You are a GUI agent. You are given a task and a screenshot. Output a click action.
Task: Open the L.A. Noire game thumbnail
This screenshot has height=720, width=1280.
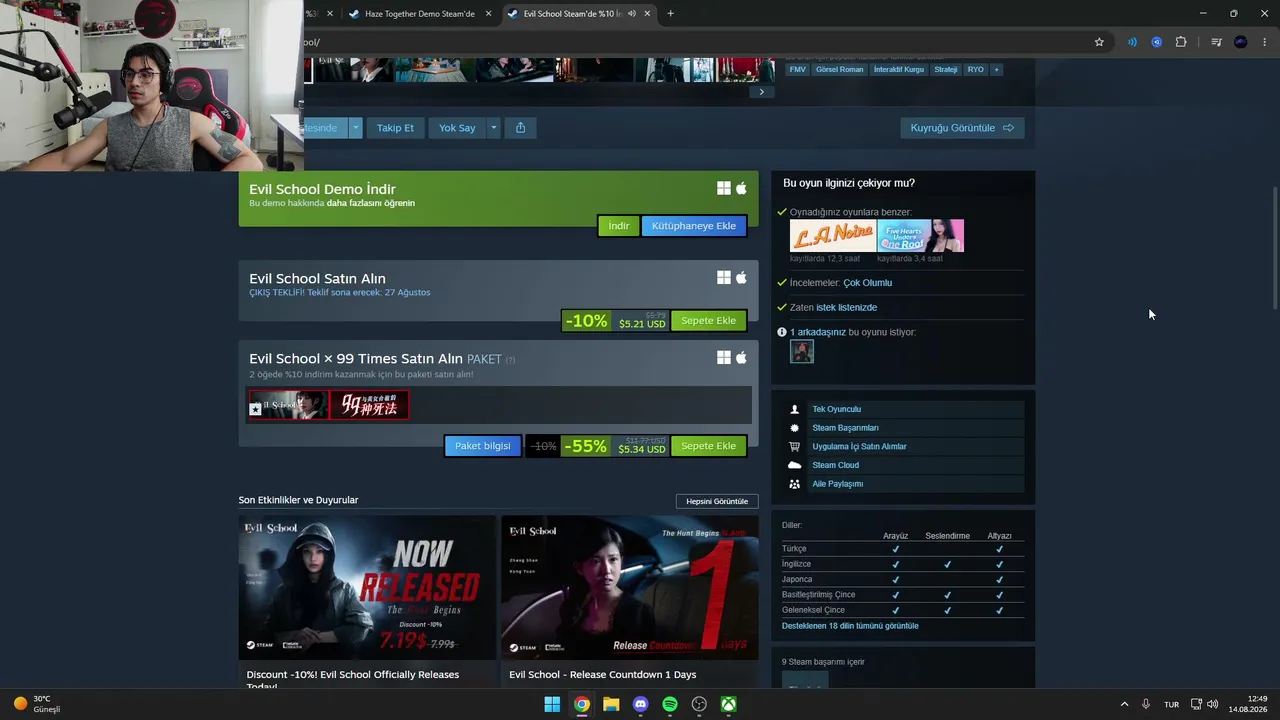[833, 236]
